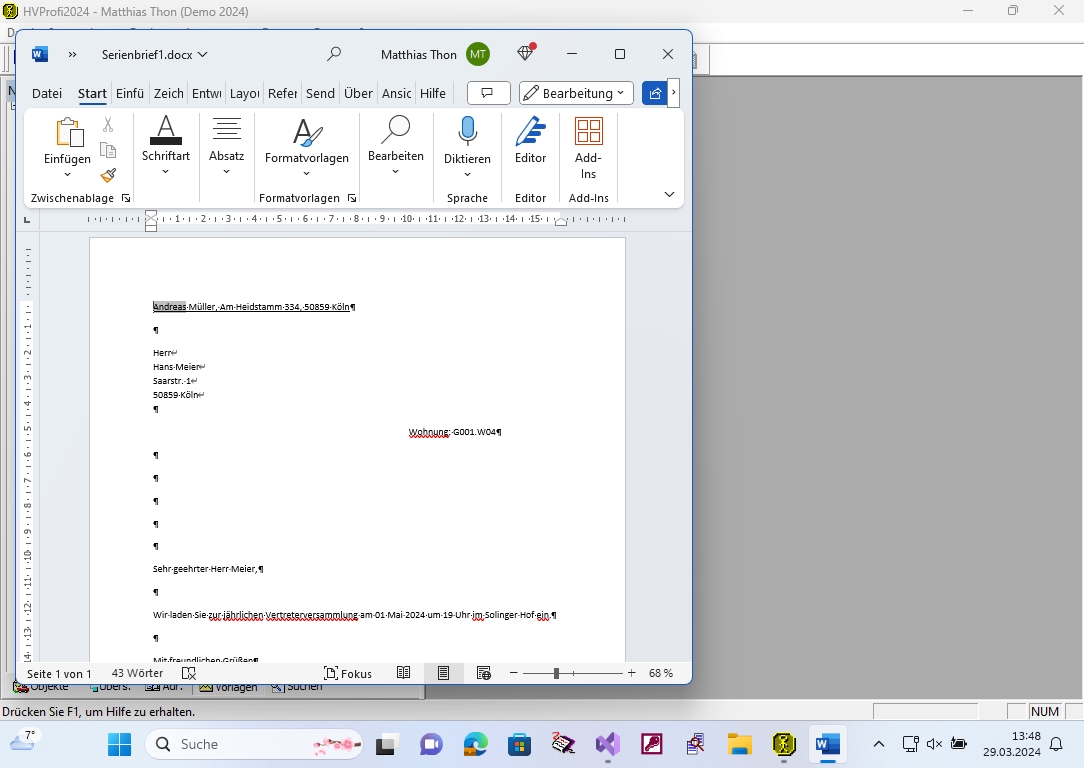Click the Hans Meier address line
This screenshot has height=768, width=1084.
pyautogui.click(x=179, y=367)
